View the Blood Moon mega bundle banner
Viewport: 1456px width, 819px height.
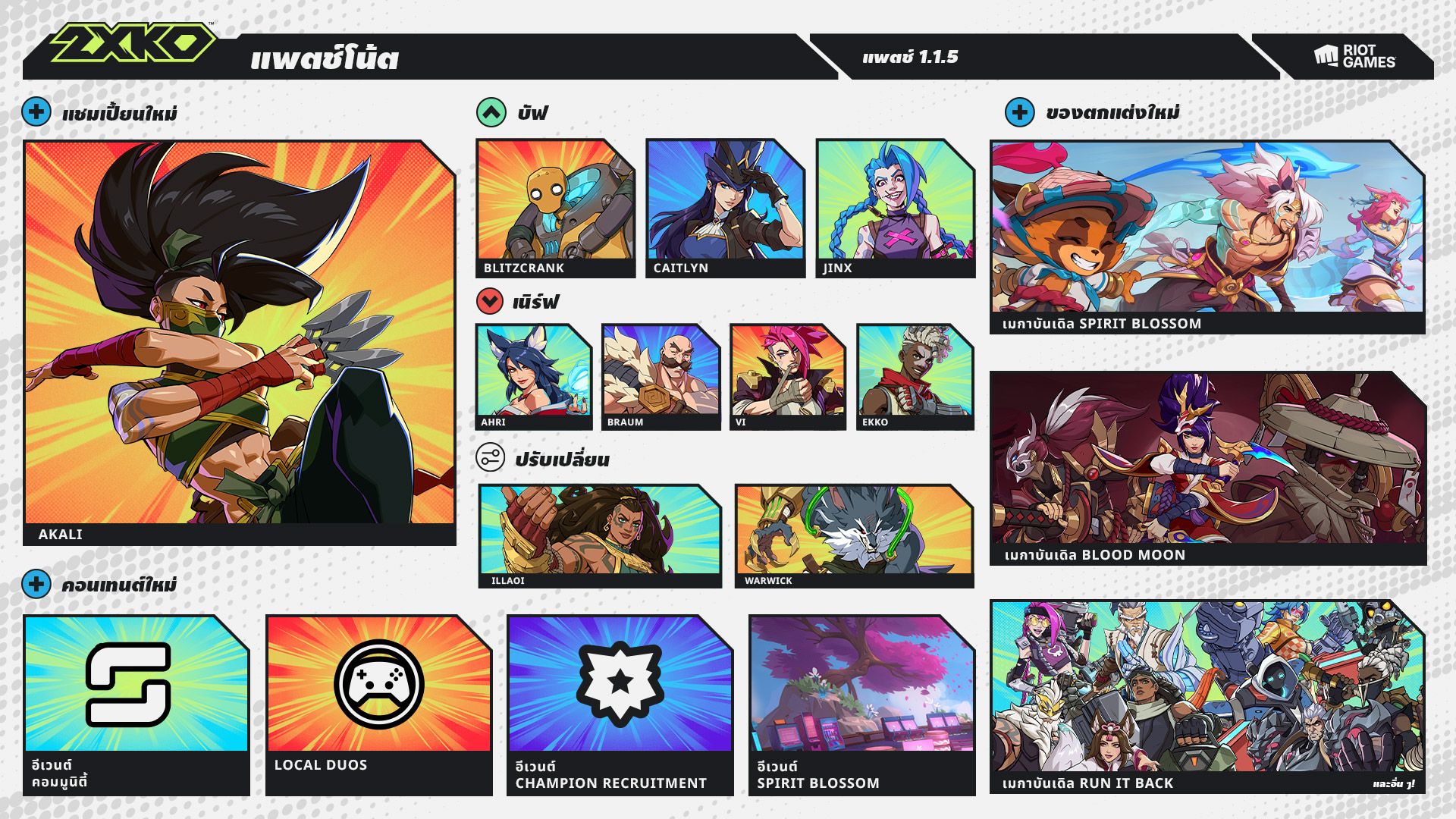pyautogui.click(x=1208, y=468)
